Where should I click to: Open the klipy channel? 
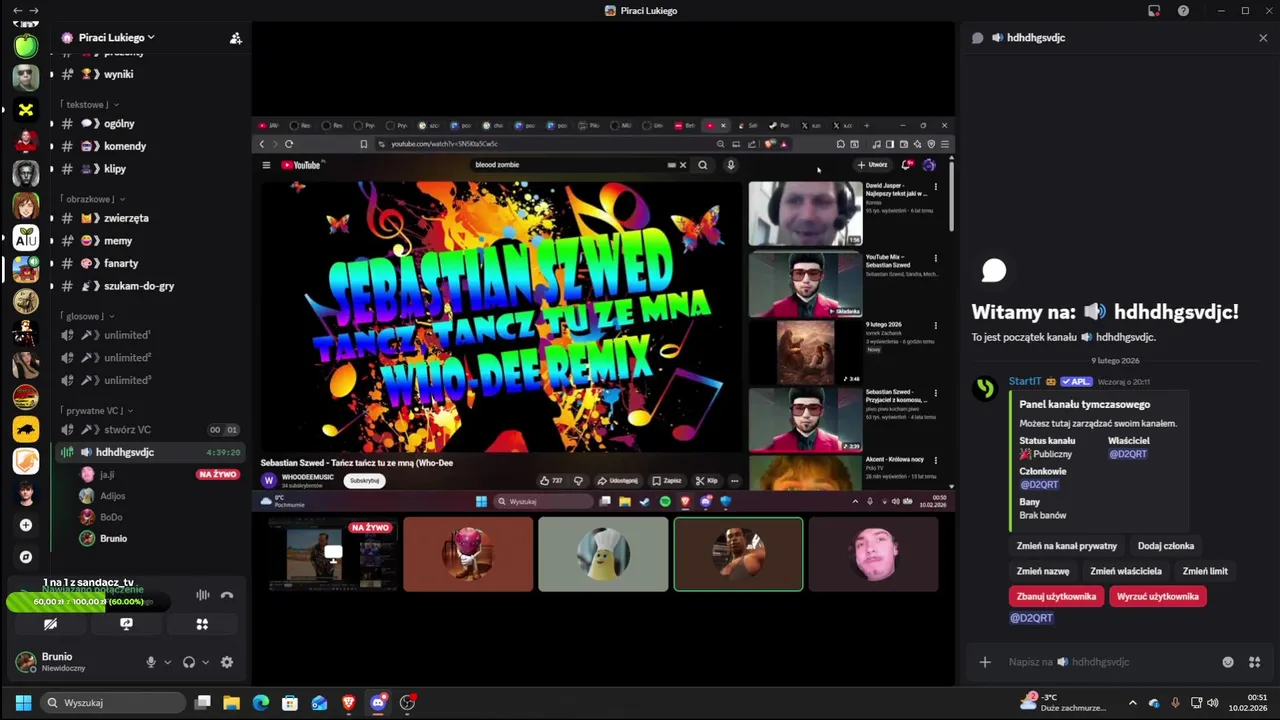click(x=148, y=169)
